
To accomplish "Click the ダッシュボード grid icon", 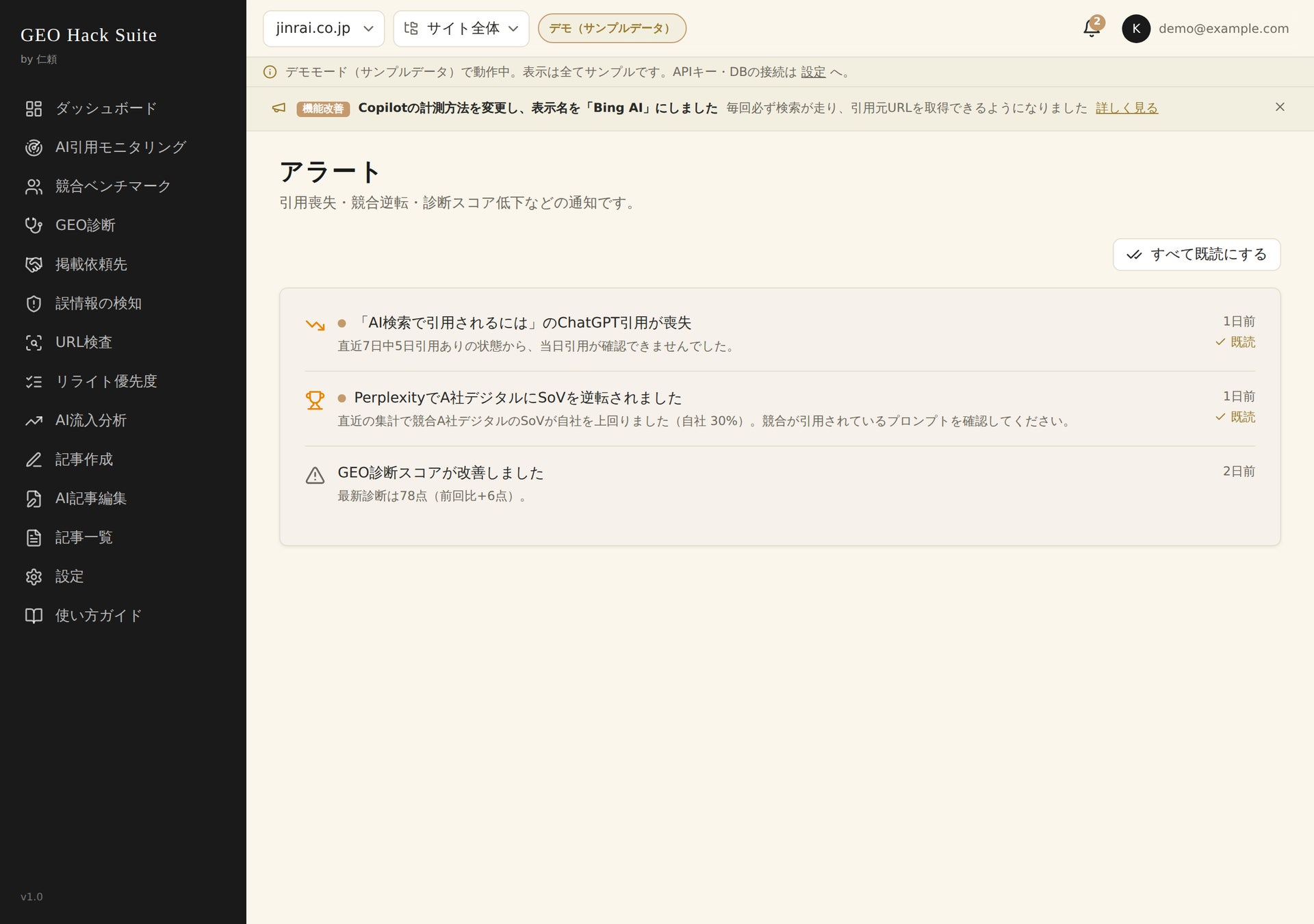I will (x=34, y=109).
